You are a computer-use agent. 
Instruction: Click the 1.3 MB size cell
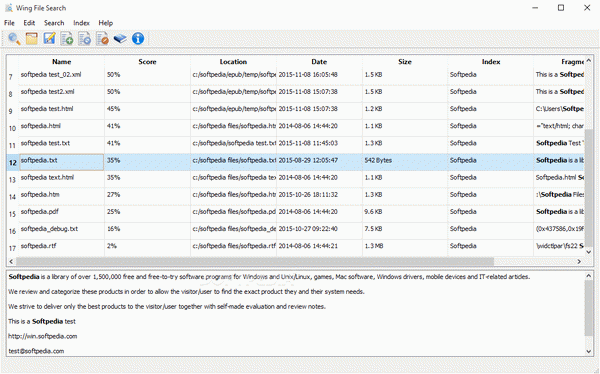(405, 248)
